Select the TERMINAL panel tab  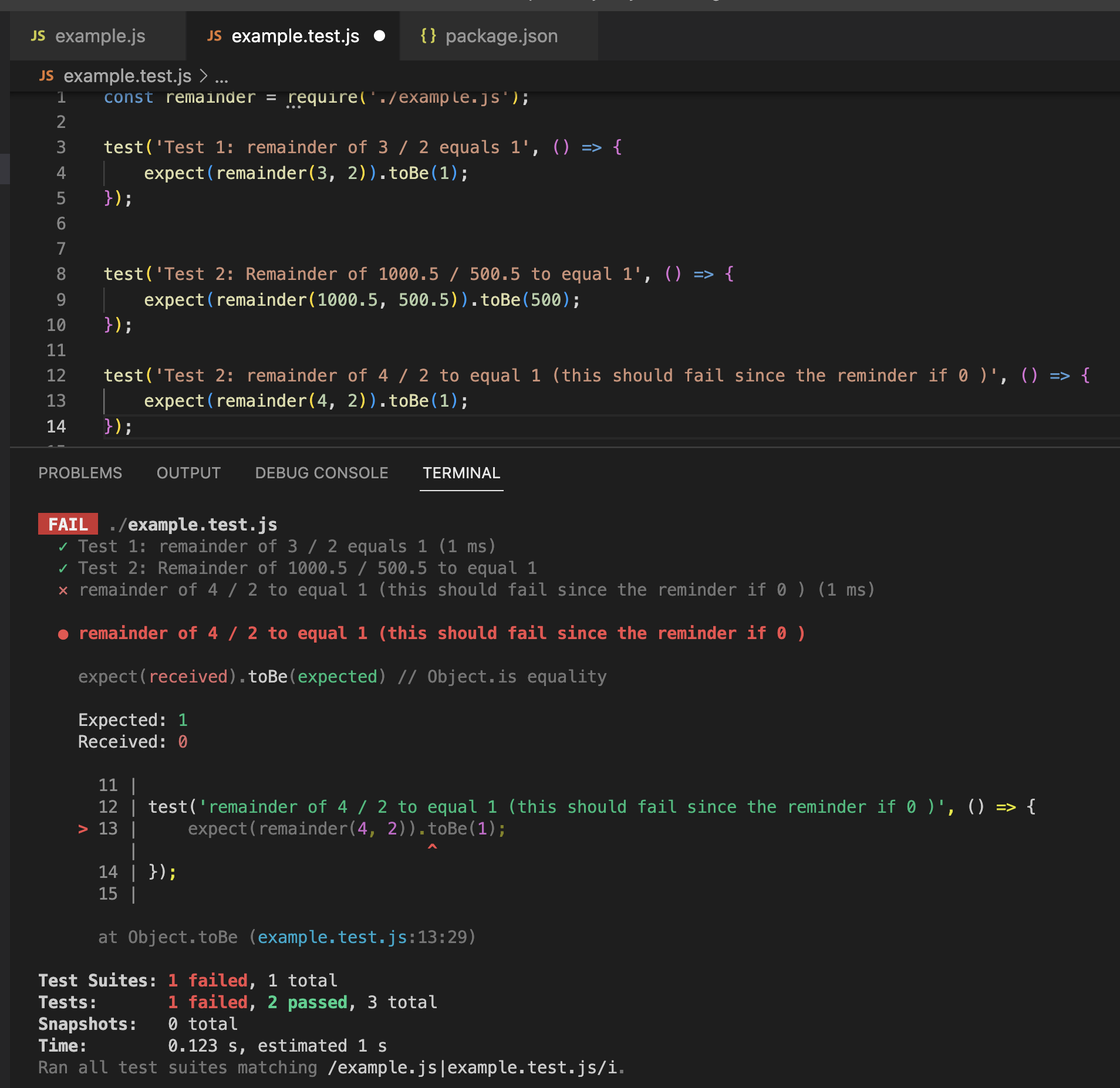[461, 473]
